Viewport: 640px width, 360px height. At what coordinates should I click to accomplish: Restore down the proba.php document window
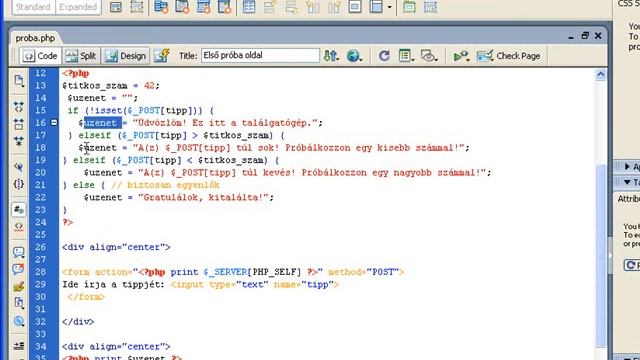coord(585,36)
